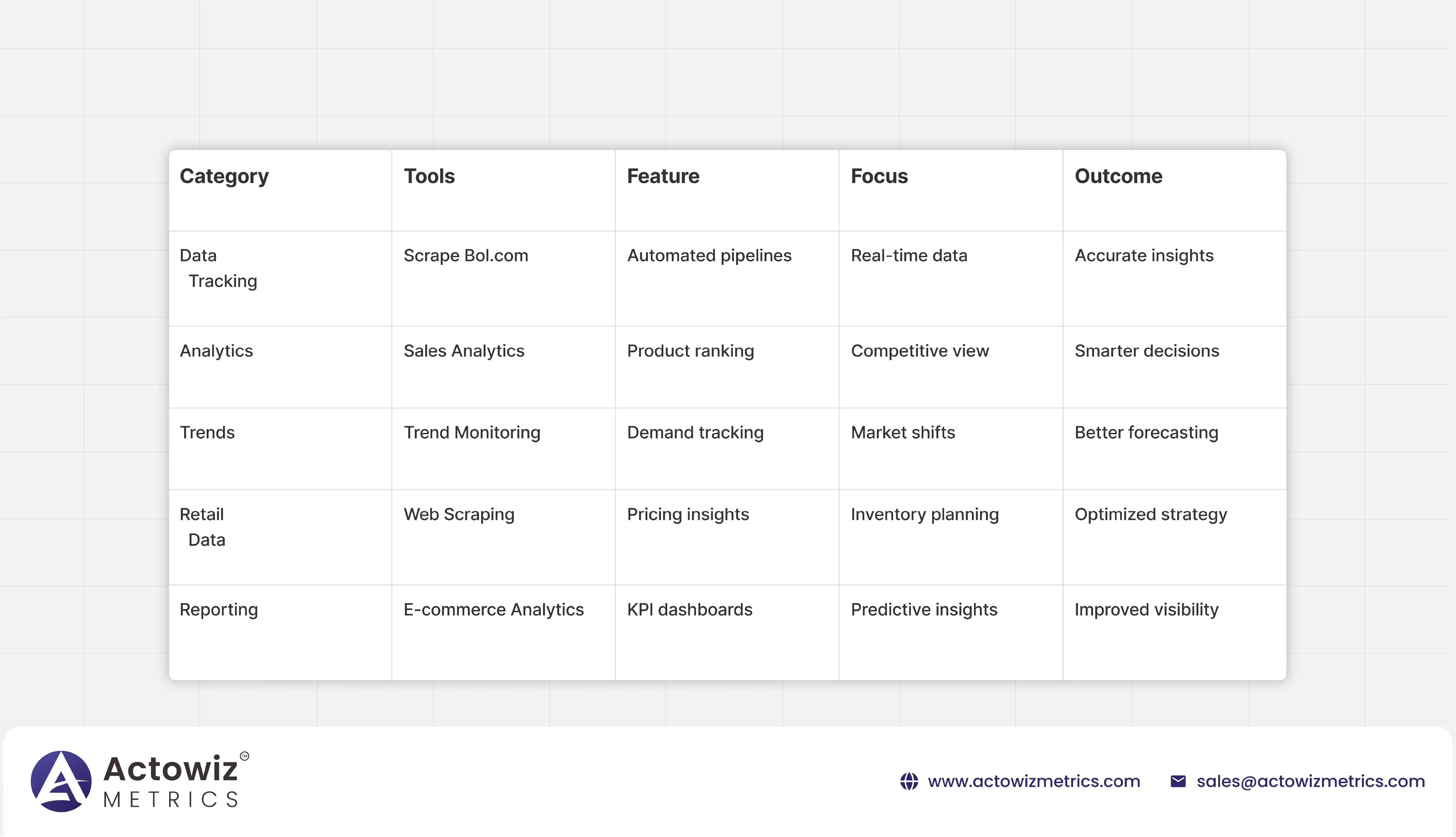
Task: Click the Actowiz Metrics logo icon
Action: pyautogui.click(x=61, y=781)
